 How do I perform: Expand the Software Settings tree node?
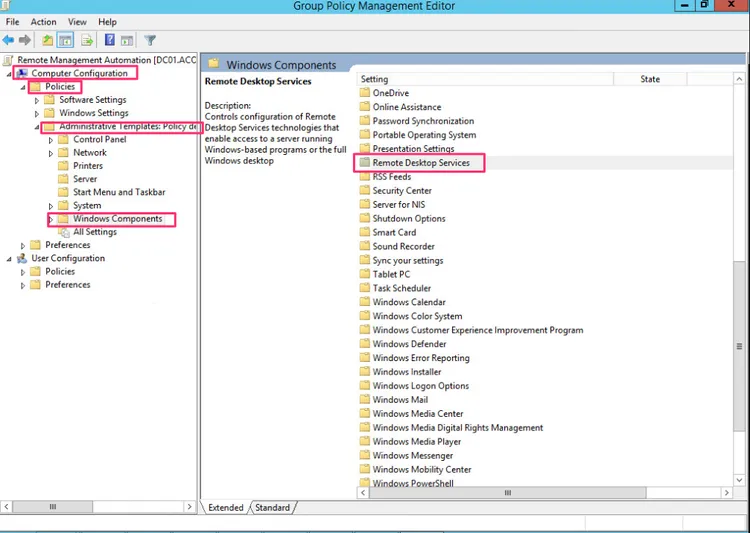pos(37,100)
